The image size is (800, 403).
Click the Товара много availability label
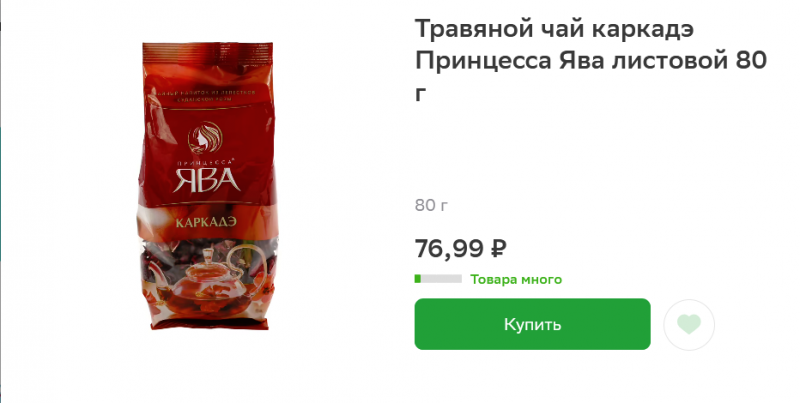pyautogui.click(x=516, y=280)
